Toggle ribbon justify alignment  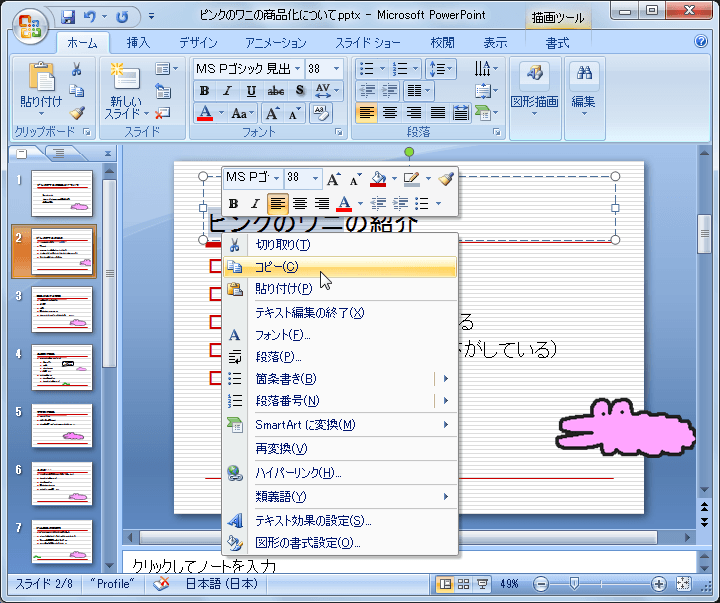(438, 113)
